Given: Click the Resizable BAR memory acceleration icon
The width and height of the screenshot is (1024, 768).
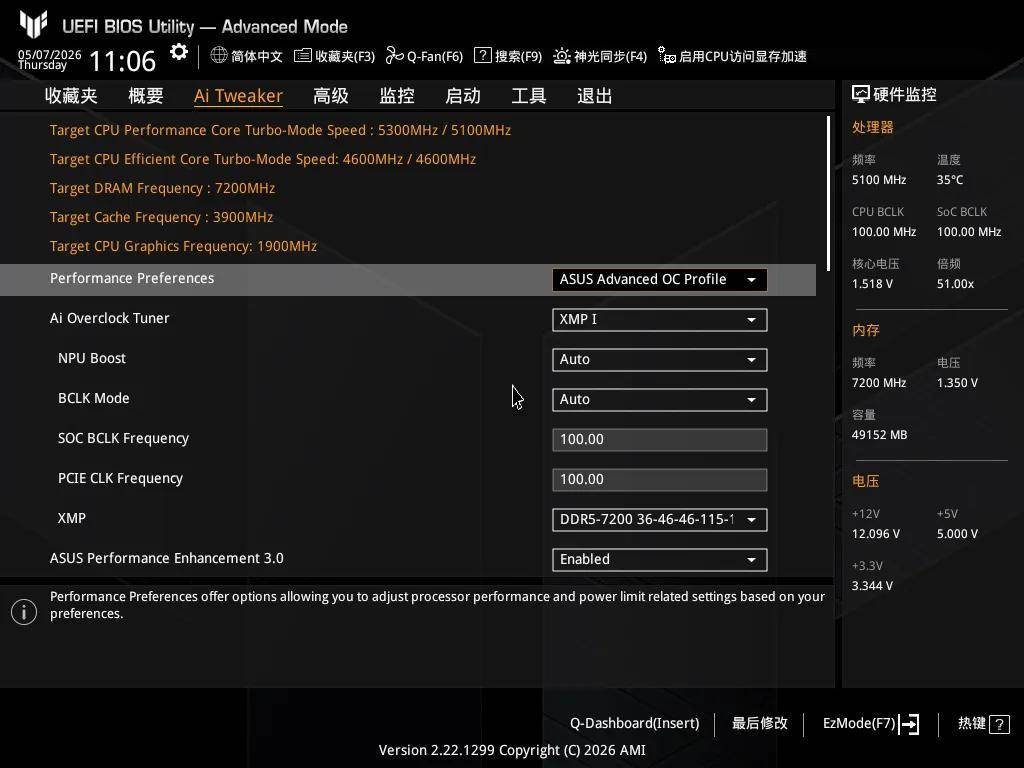Looking at the screenshot, I should coord(667,56).
